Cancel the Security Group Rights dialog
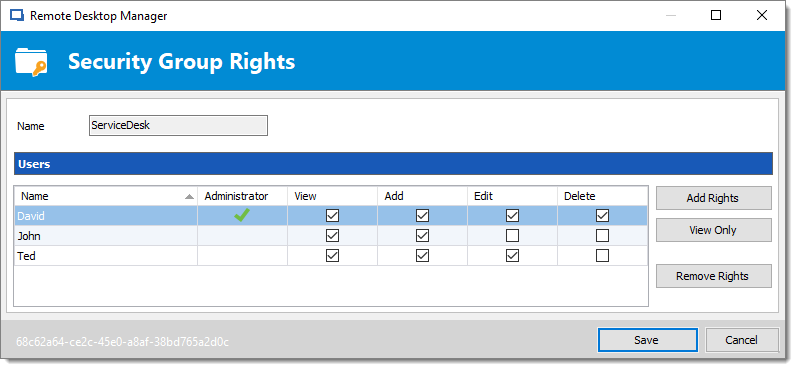This screenshot has height=369, width=796. [x=742, y=340]
